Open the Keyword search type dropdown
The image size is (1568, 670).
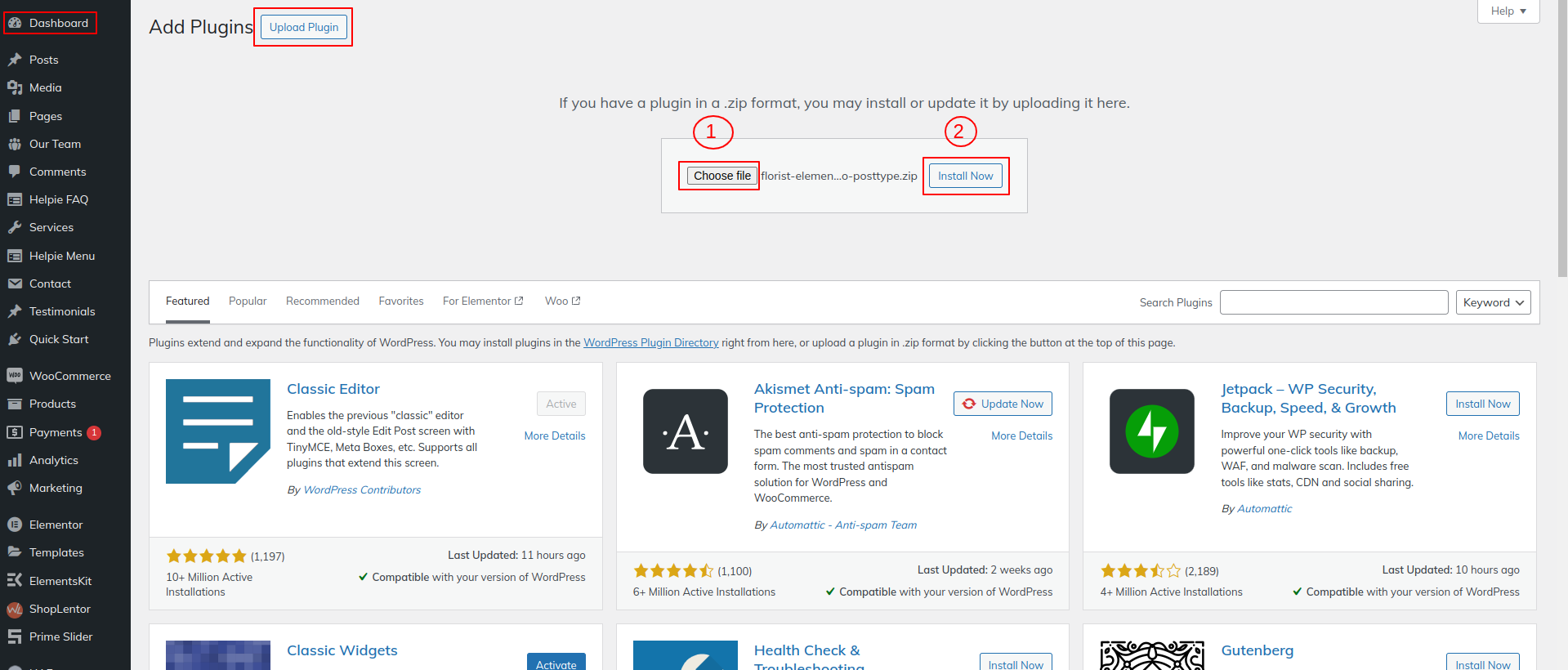[x=1493, y=302]
